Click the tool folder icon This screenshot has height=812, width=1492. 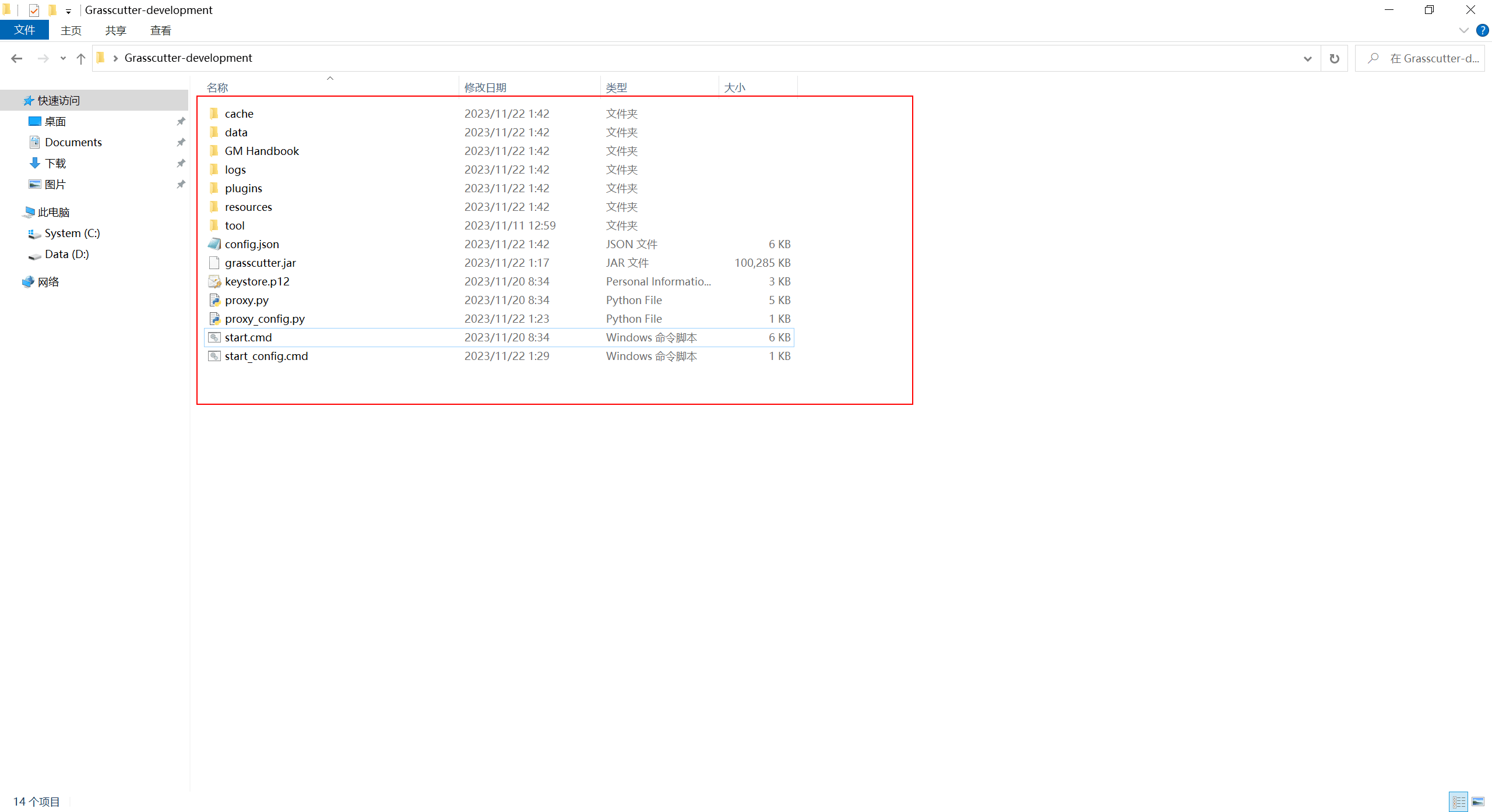pos(214,225)
